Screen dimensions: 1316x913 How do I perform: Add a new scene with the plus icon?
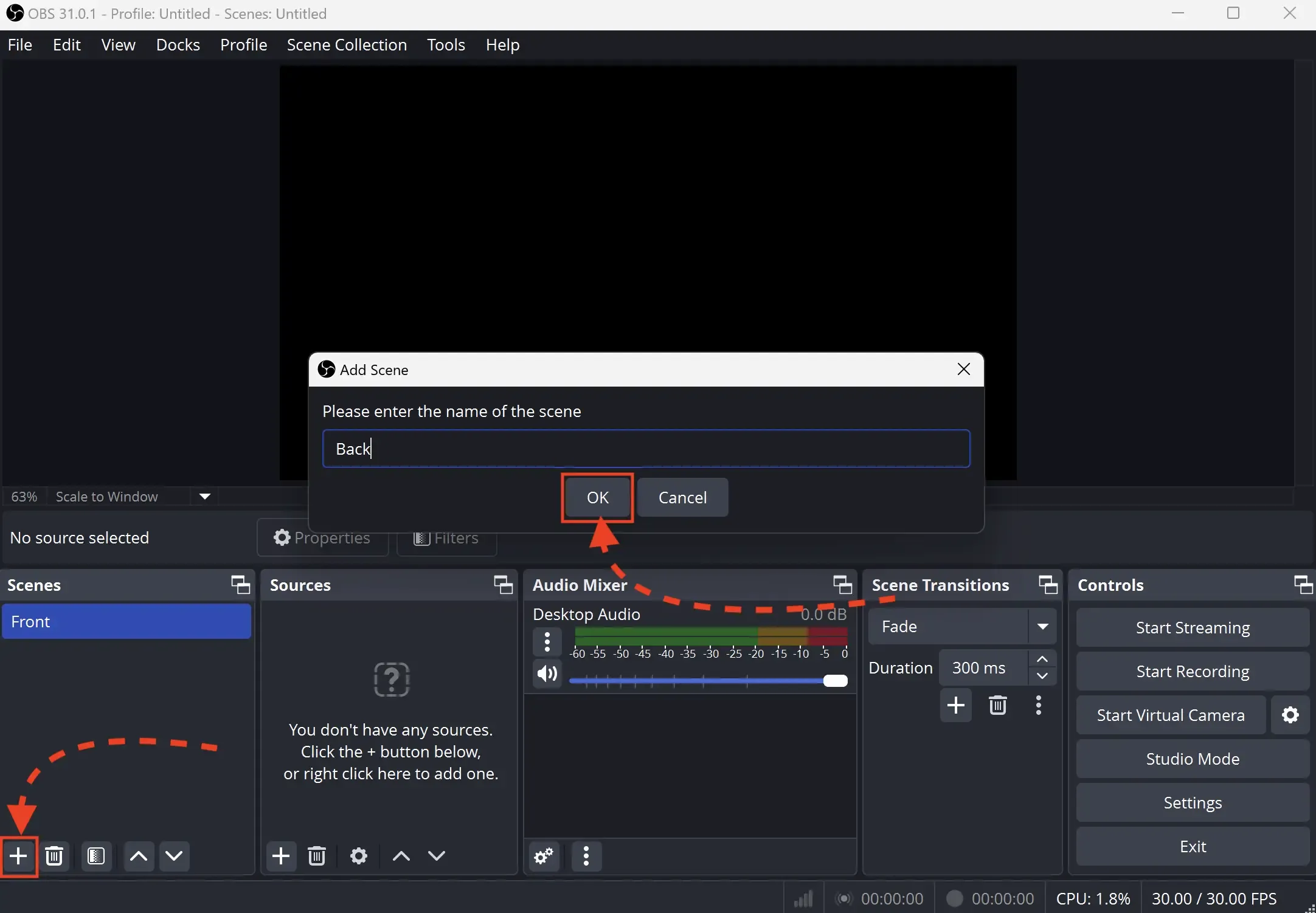click(18, 856)
